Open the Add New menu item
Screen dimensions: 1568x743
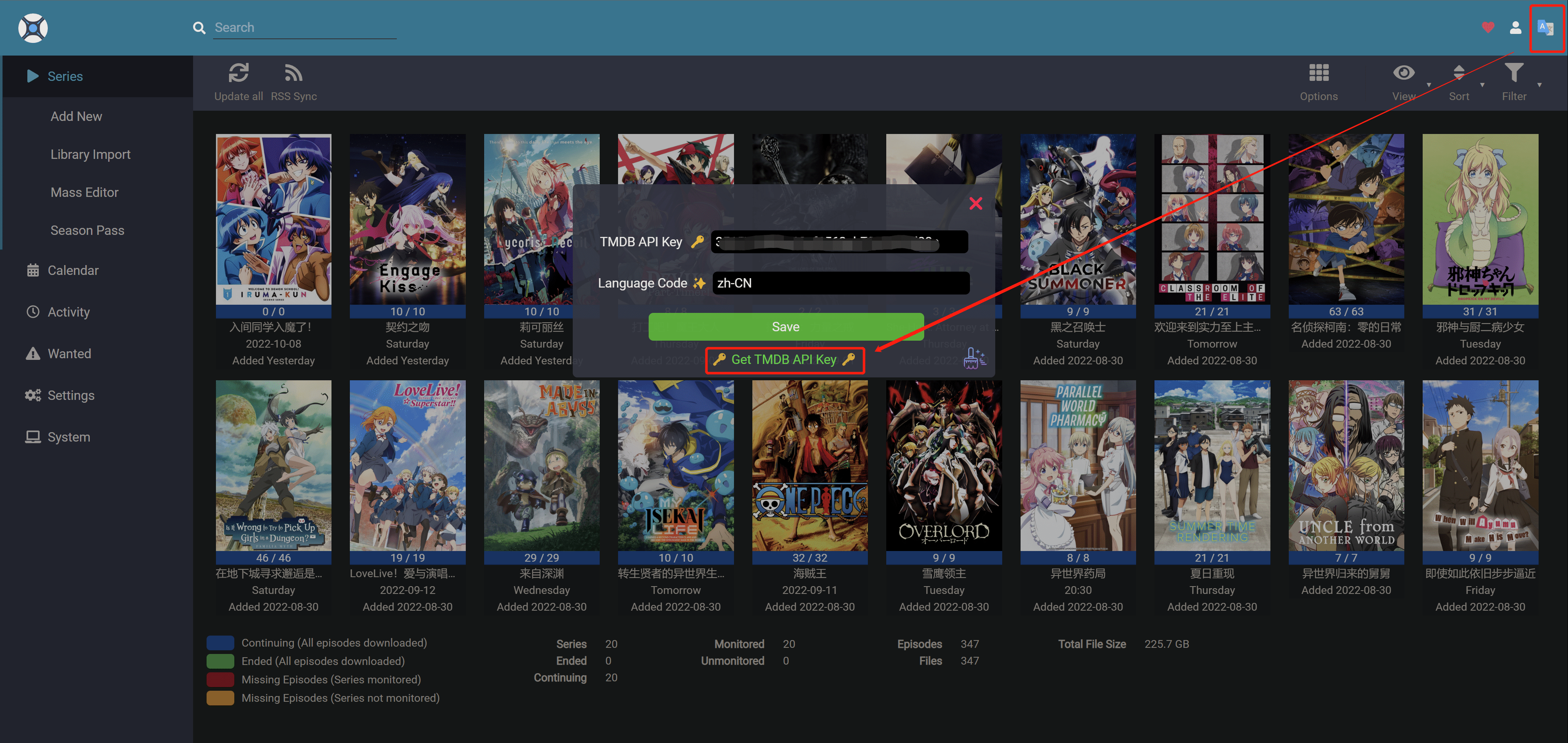[76, 116]
